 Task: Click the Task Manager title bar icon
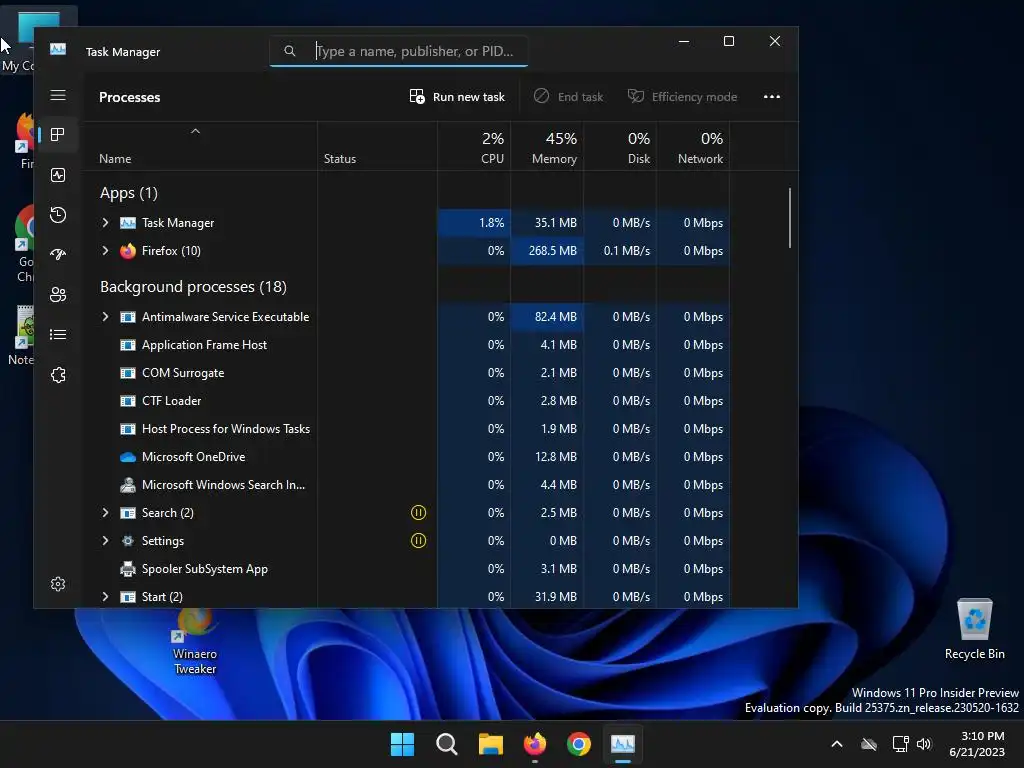pyautogui.click(x=58, y=49)
